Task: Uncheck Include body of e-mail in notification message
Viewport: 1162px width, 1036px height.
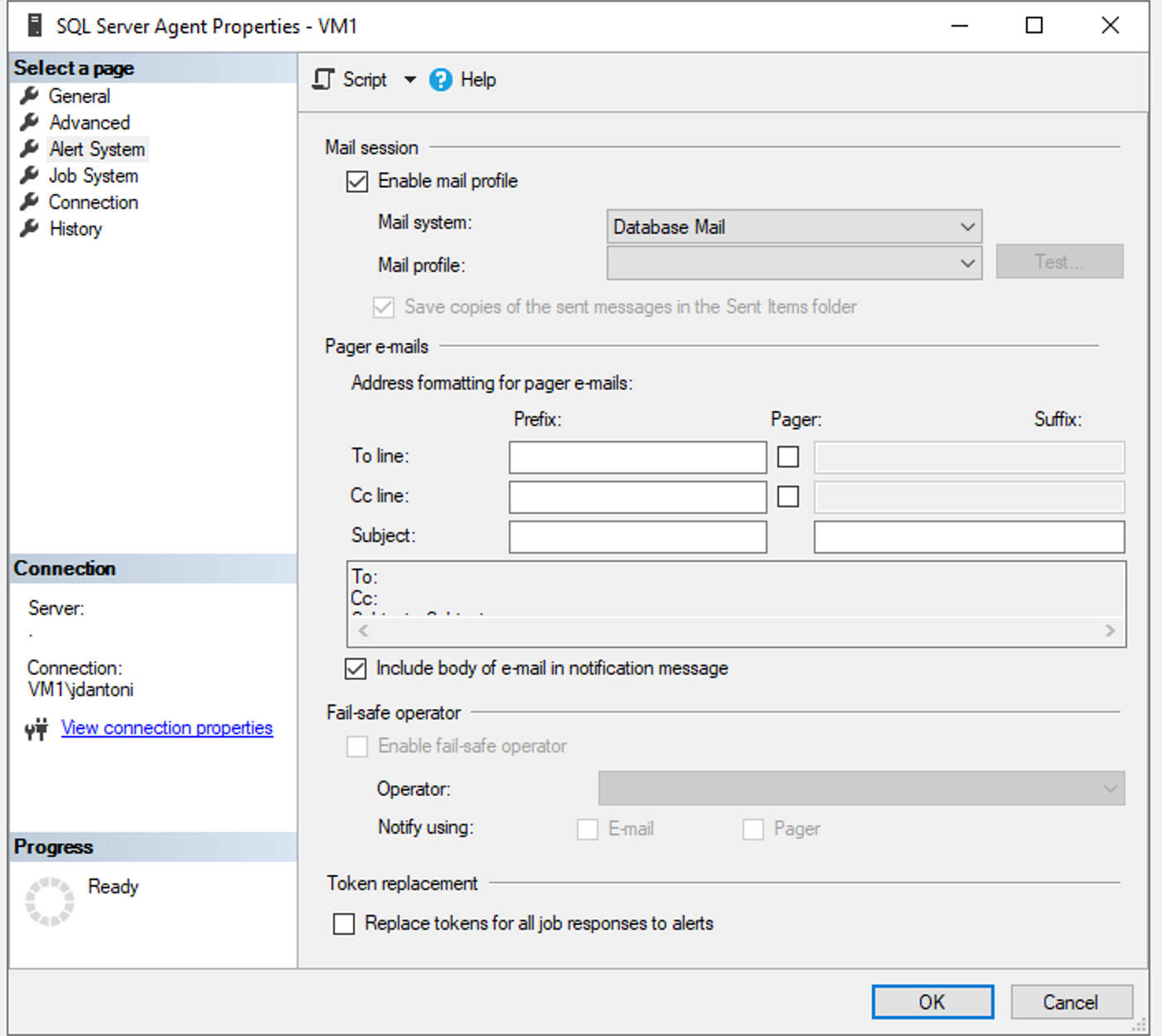Action: (356, 668)
